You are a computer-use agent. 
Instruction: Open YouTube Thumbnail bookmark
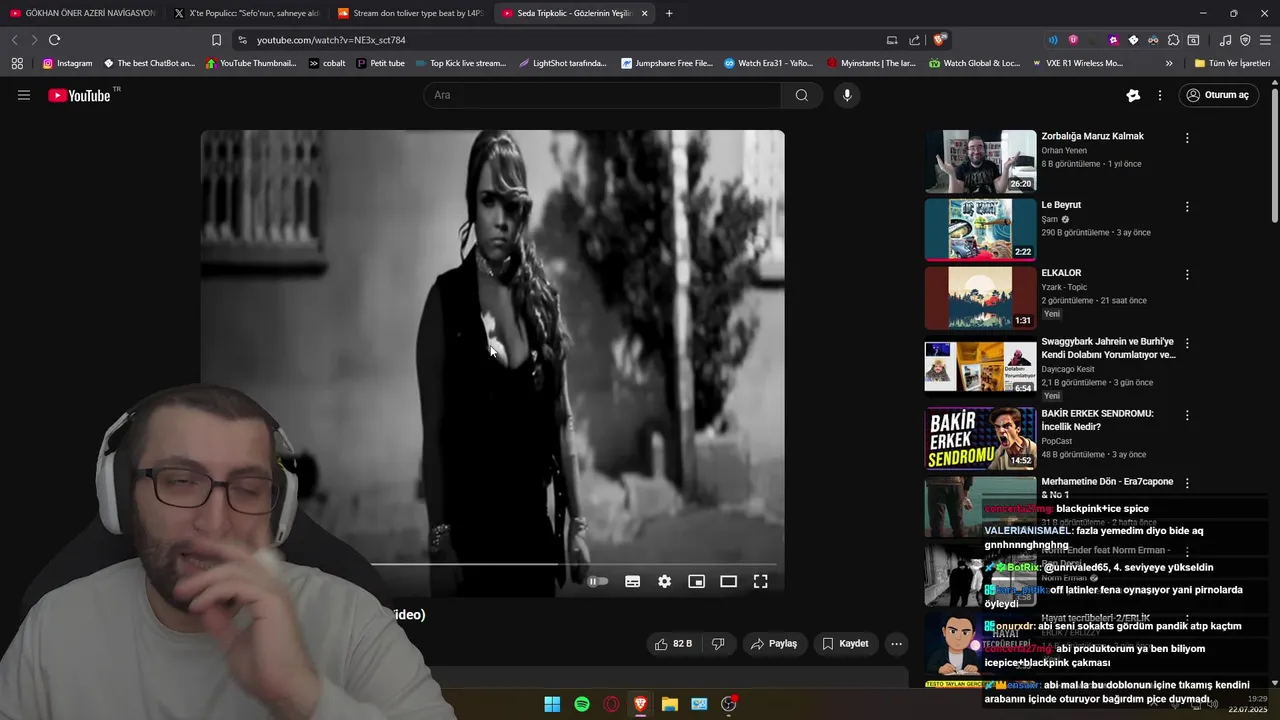tap(250, 63)
